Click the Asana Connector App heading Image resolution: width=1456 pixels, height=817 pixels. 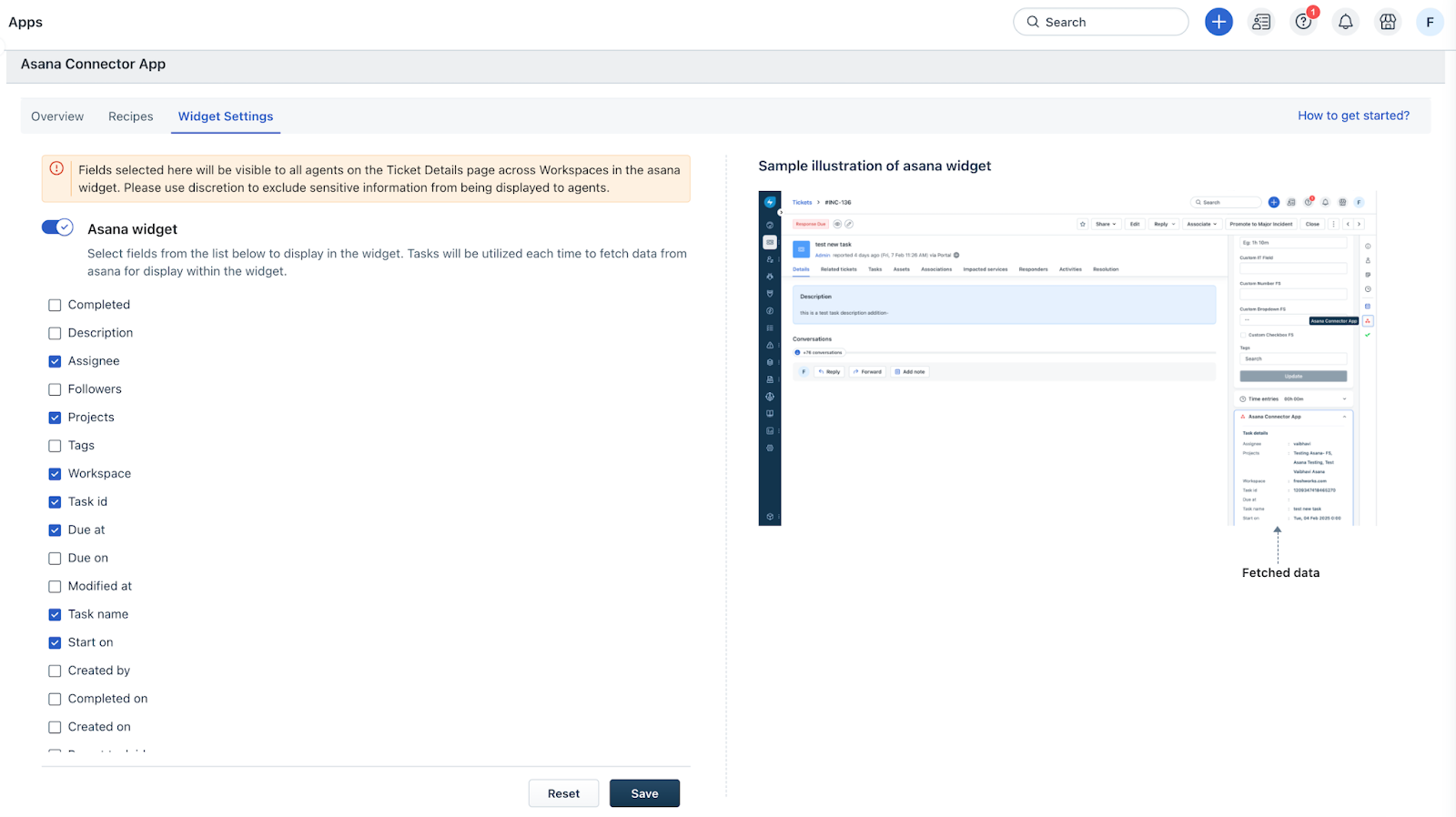pyautogui.click(x=93, y=64)
